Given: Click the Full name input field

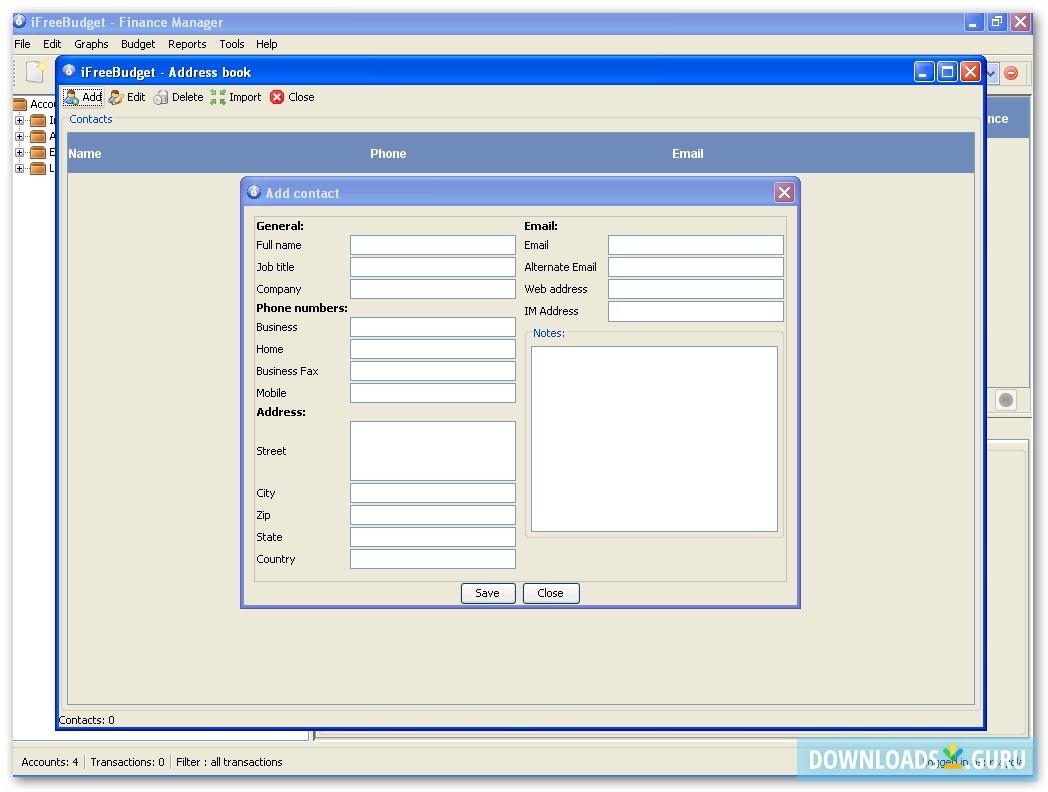Looking at the screenshot, I should tap(432, 245).
